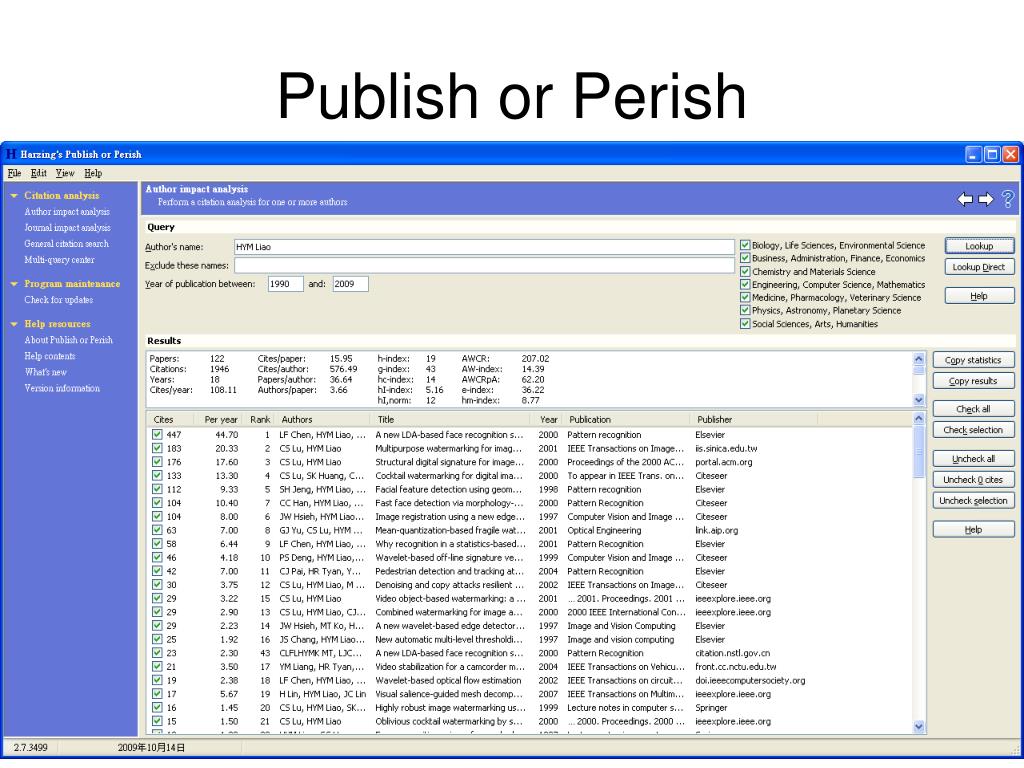Click Copy statistics button
This screenshot has height=768, width=1024.
(973, 360)
